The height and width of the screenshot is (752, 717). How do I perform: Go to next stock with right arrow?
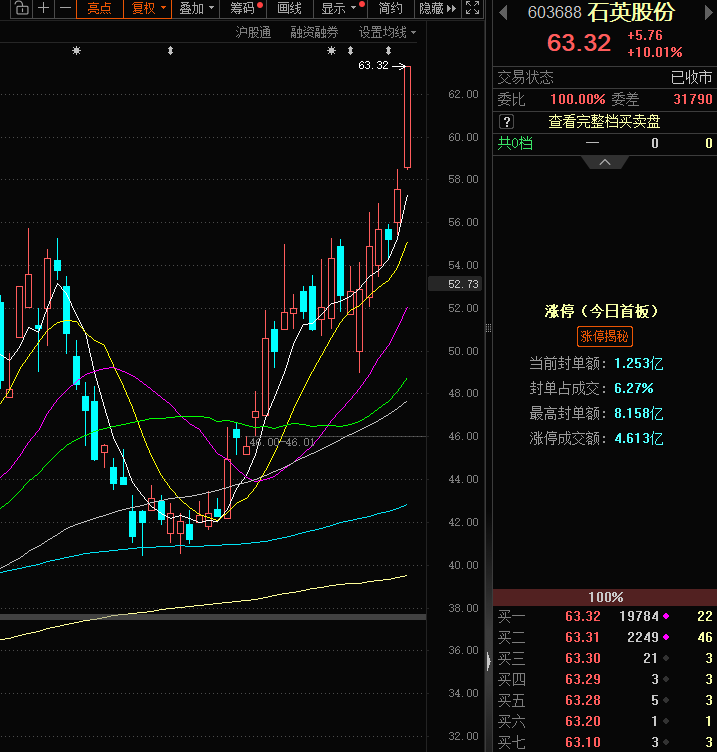[x=708, y=12]
